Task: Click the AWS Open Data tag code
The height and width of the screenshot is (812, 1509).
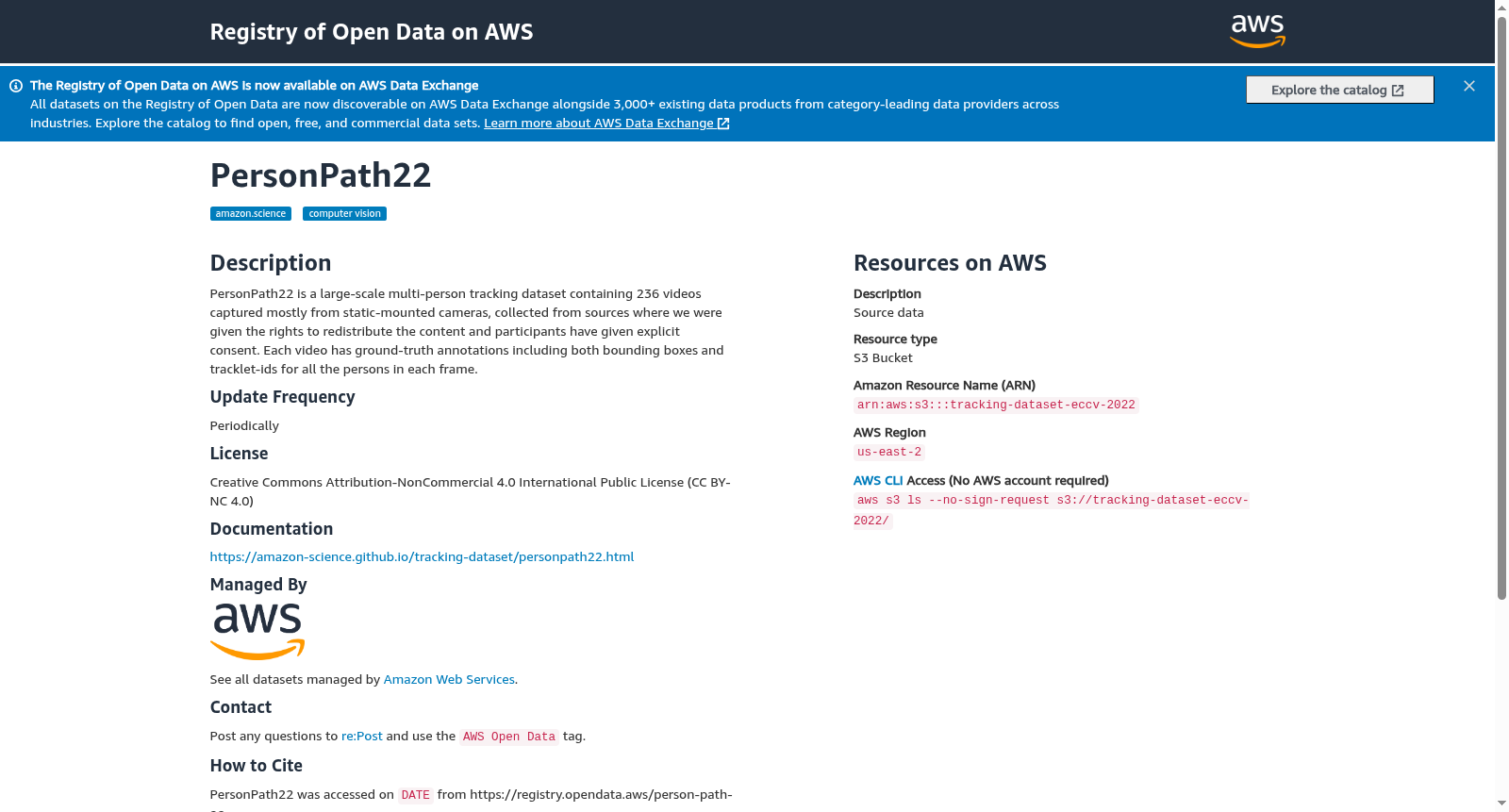Action: 509,737
